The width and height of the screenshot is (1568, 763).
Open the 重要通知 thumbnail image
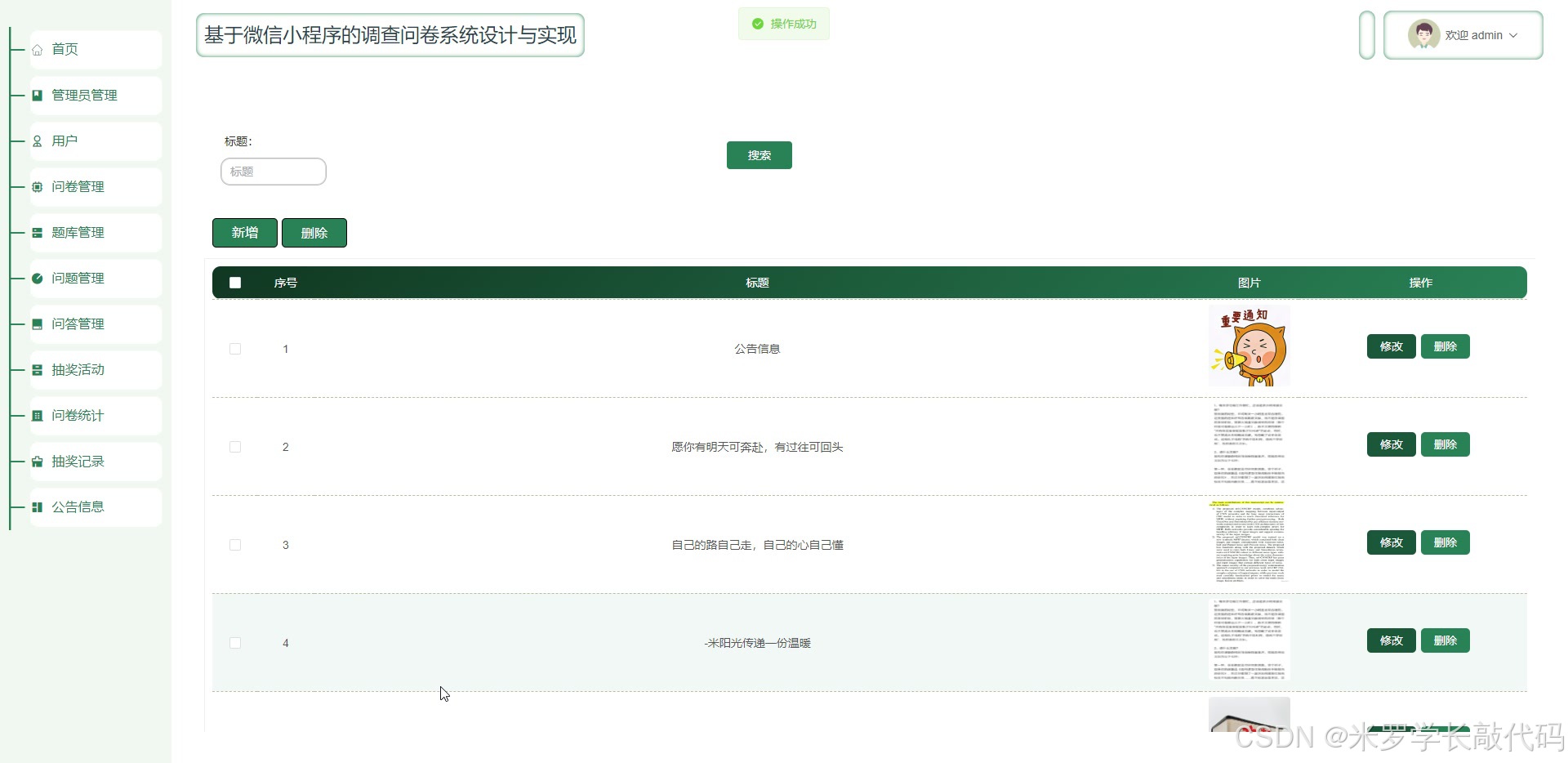[1249, 346]
